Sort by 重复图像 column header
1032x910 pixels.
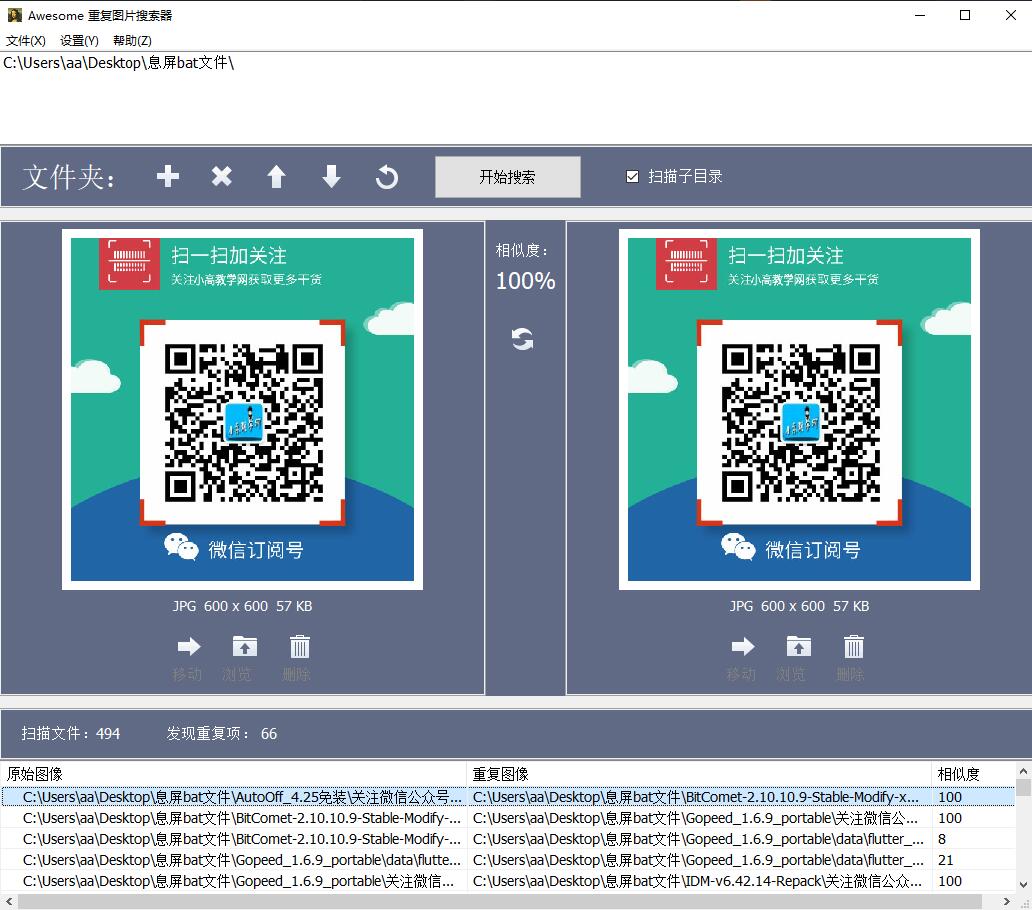tap(700, 774)
